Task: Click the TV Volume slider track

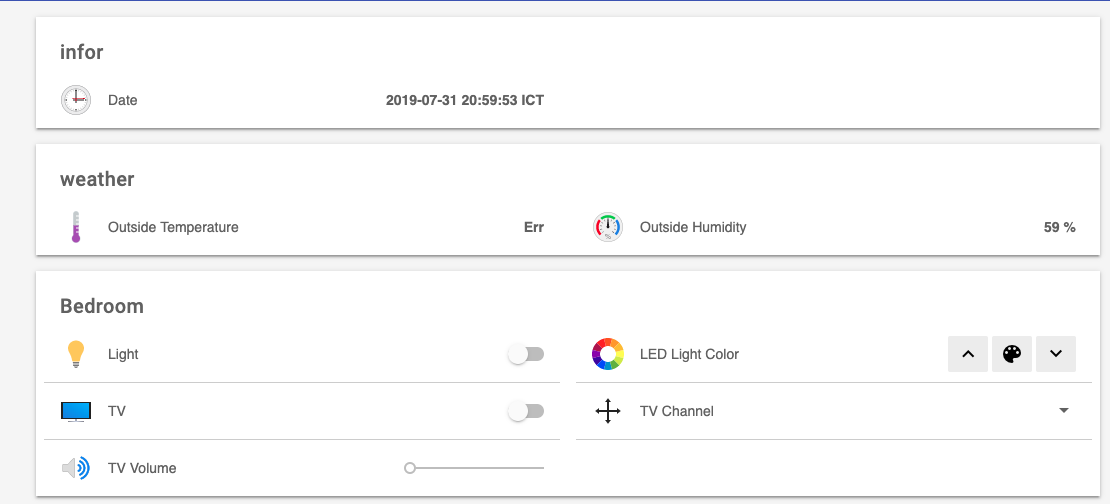Action: click(476, 468)
